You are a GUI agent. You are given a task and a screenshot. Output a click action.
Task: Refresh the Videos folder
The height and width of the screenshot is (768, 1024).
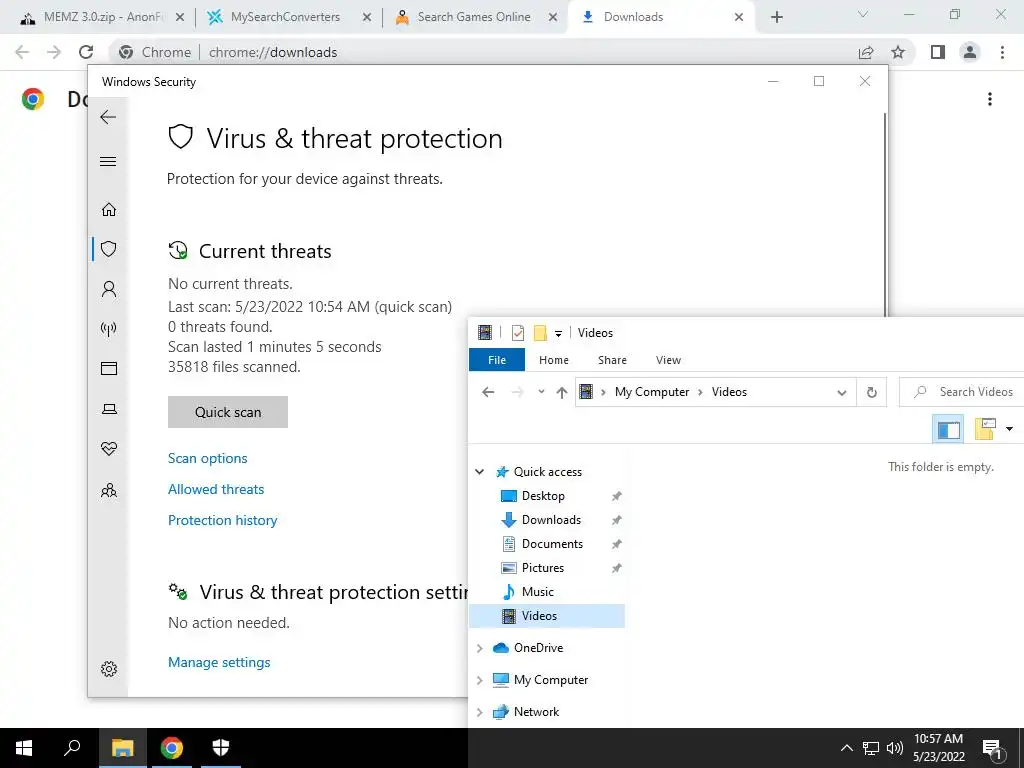871,392
